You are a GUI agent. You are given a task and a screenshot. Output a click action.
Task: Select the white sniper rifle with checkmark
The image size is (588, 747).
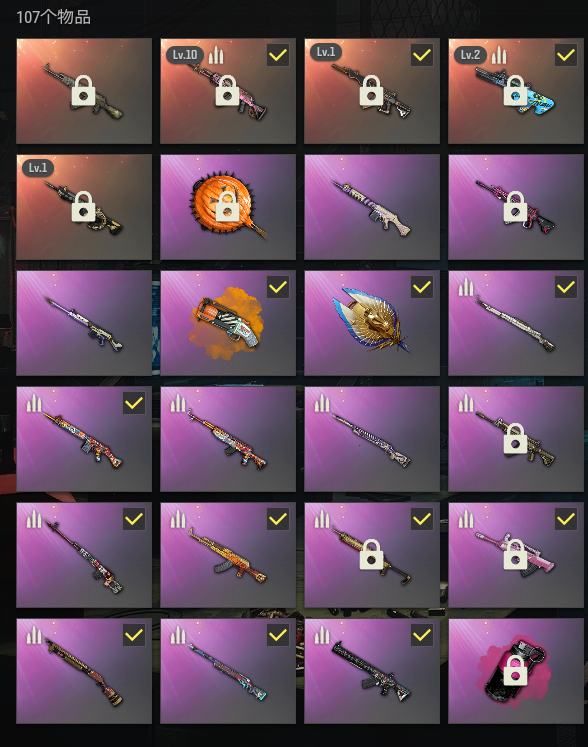point(516,323)
